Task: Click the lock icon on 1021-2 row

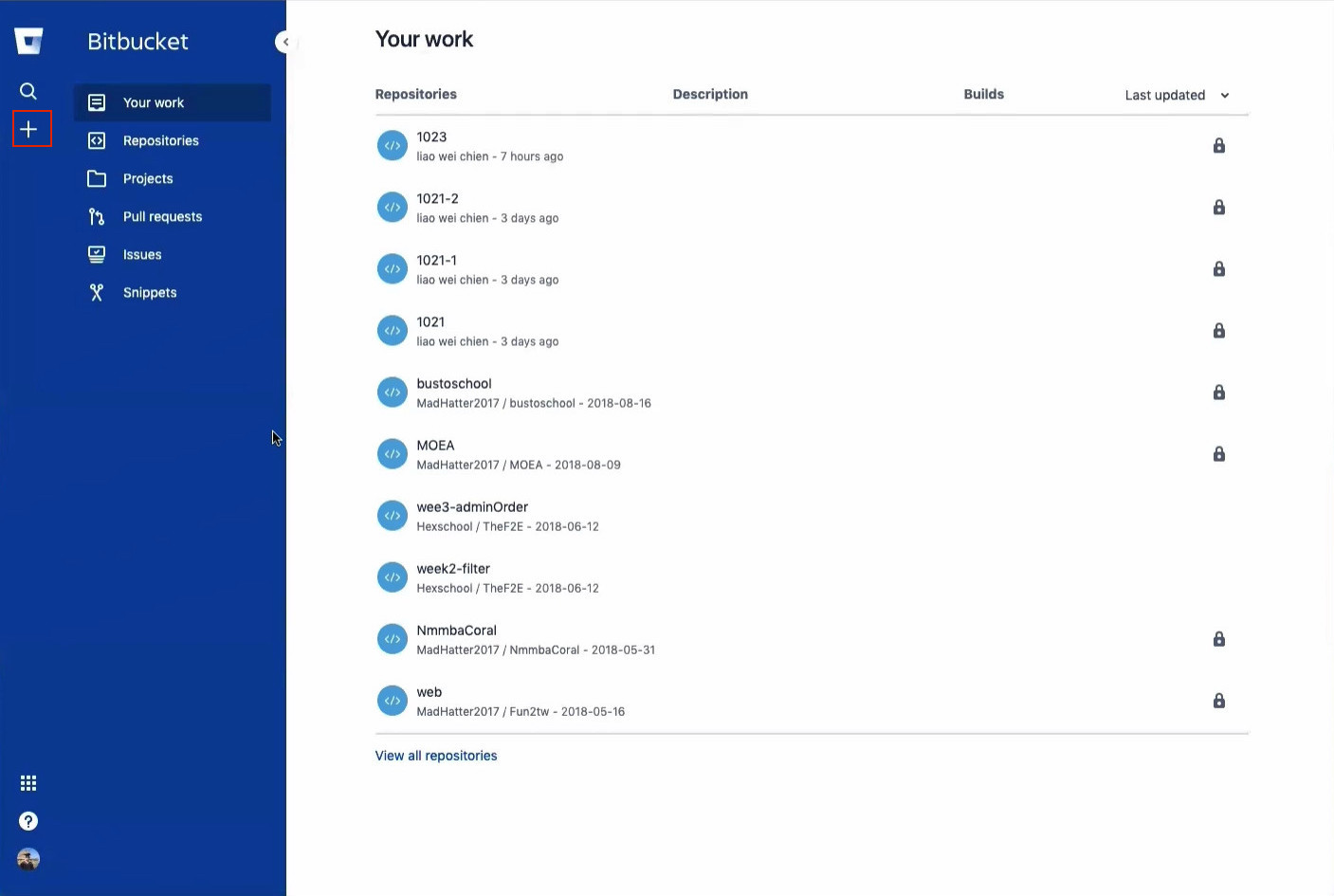Action: point(1219,207)
